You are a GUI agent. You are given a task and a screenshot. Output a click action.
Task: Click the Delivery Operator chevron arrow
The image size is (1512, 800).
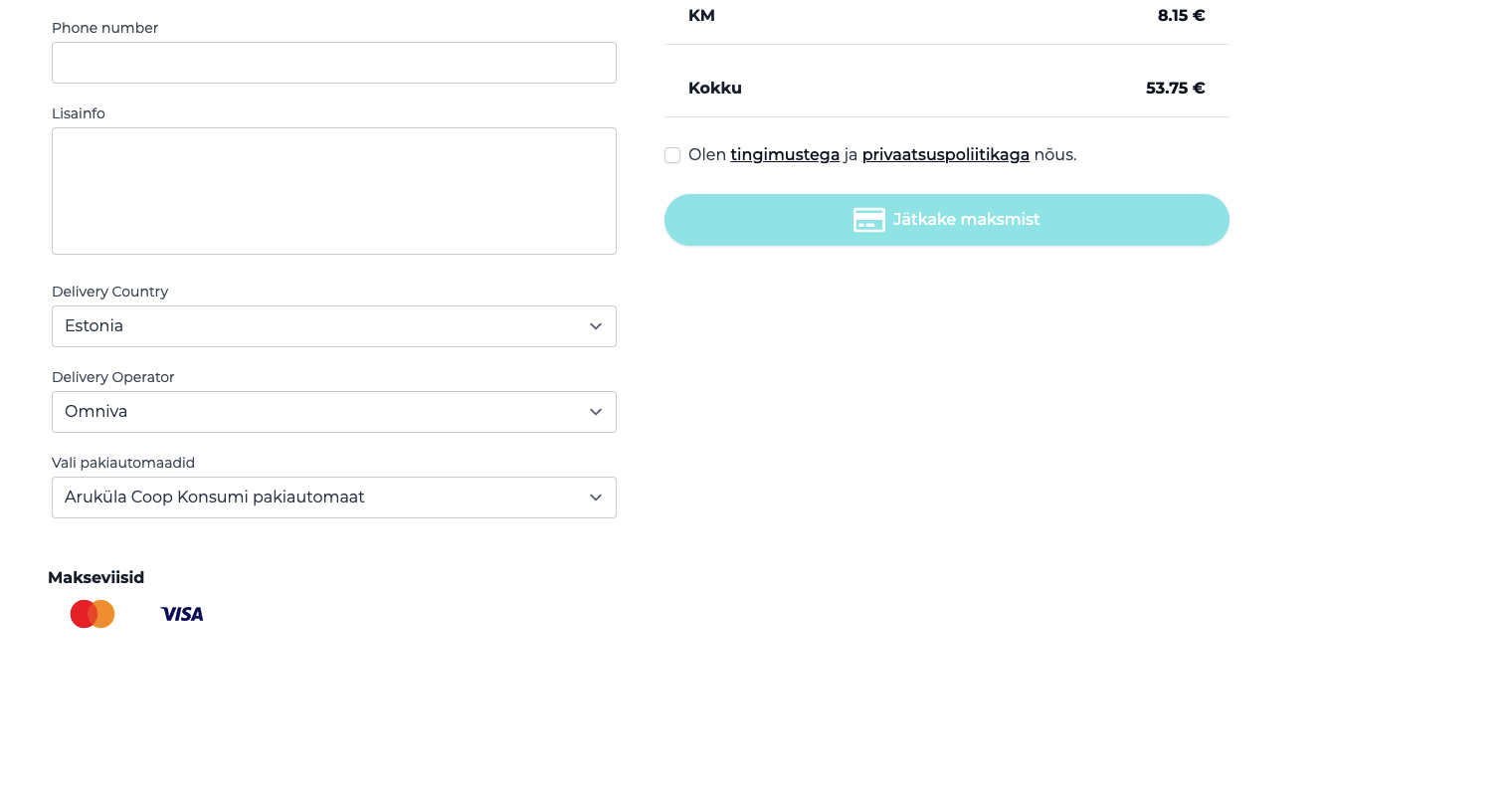tap(596, 412)
